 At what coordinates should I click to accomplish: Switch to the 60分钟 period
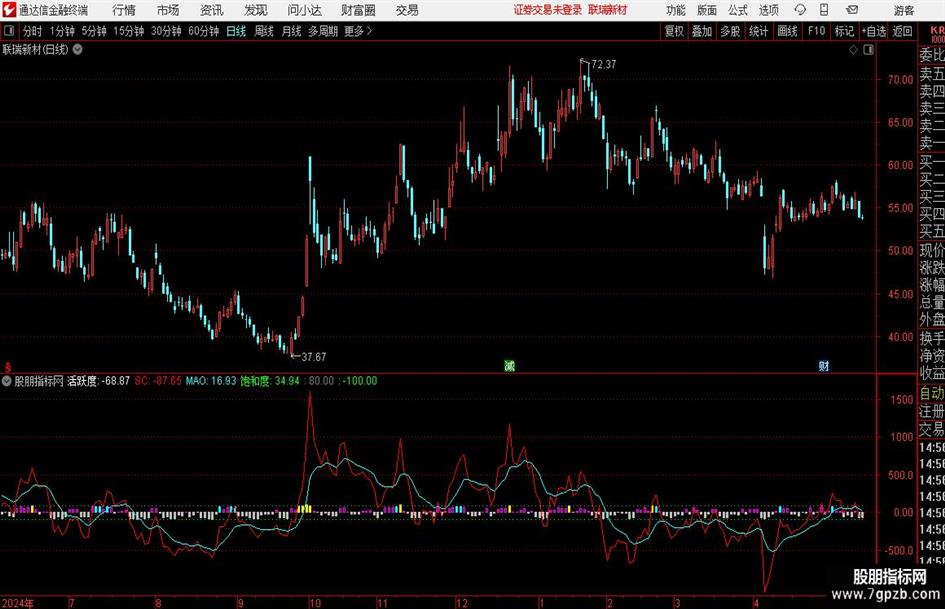[203, 31]
